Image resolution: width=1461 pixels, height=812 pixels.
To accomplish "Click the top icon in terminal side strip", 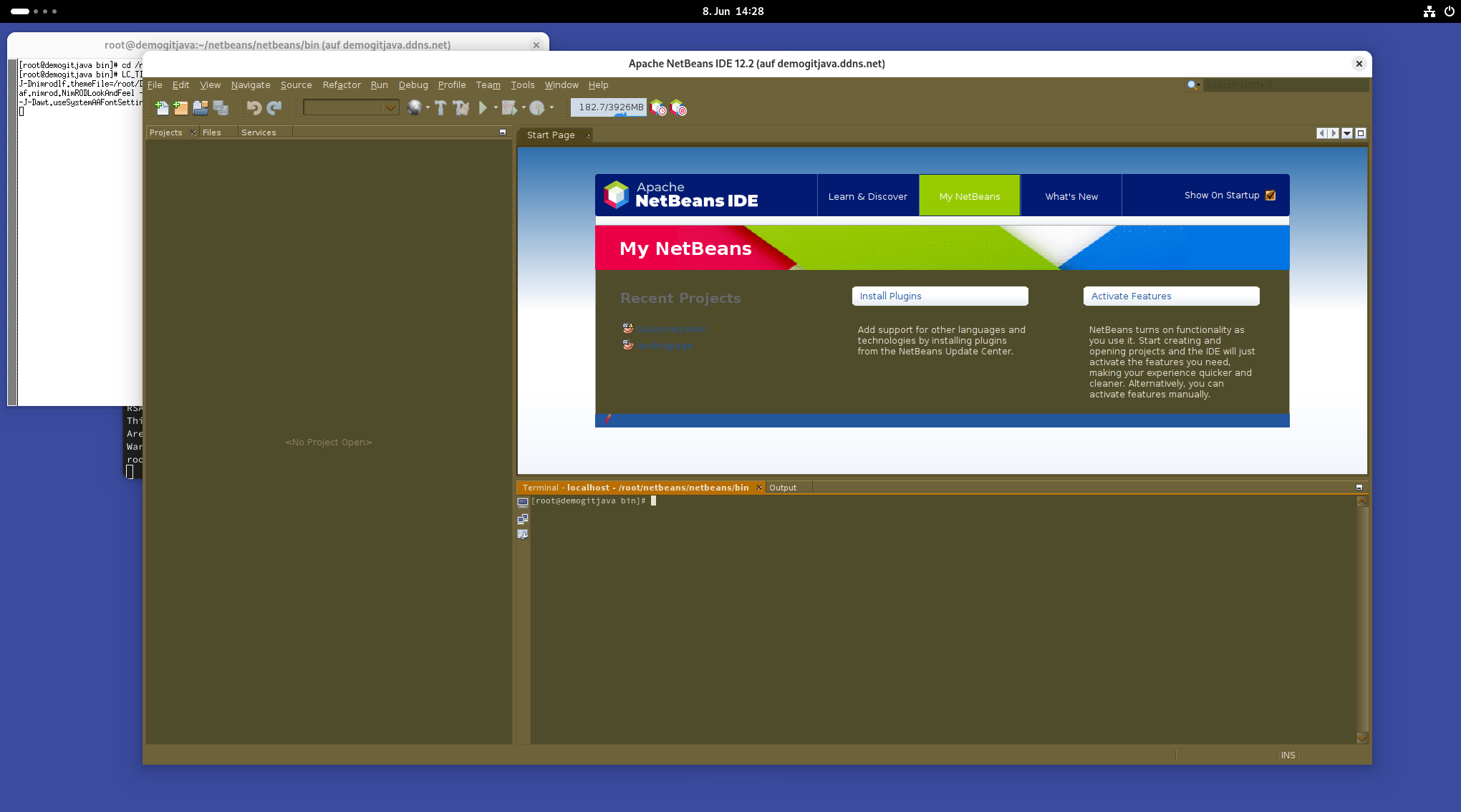I will [x=523, y=503].
